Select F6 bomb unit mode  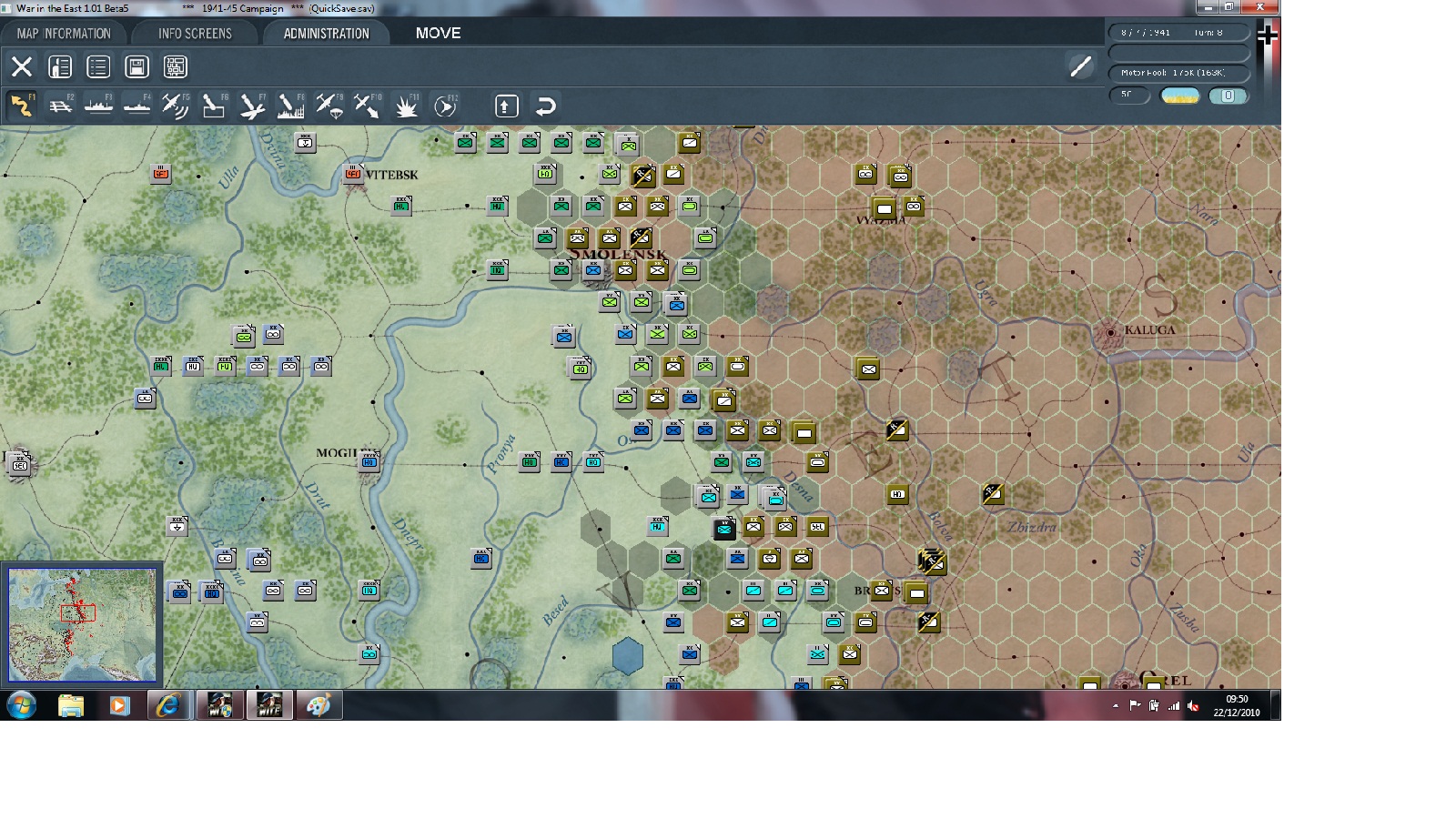pyautogui.click(x=214, y=106)
